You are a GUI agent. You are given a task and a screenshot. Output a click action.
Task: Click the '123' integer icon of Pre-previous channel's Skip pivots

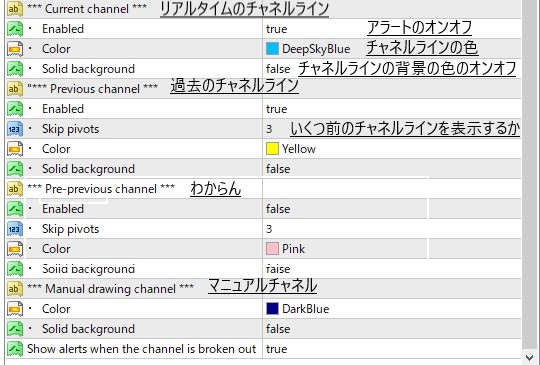15,229
